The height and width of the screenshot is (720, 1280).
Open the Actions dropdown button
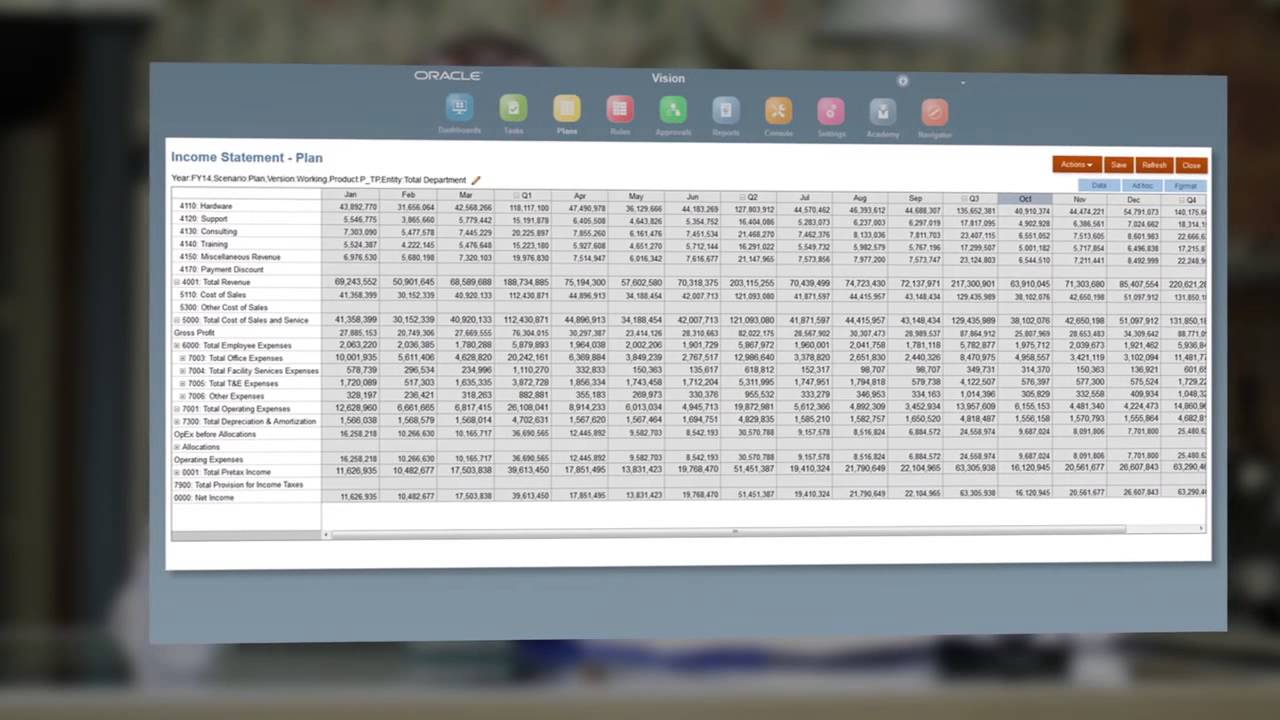pyautogui.click(x=1077, y=164)
